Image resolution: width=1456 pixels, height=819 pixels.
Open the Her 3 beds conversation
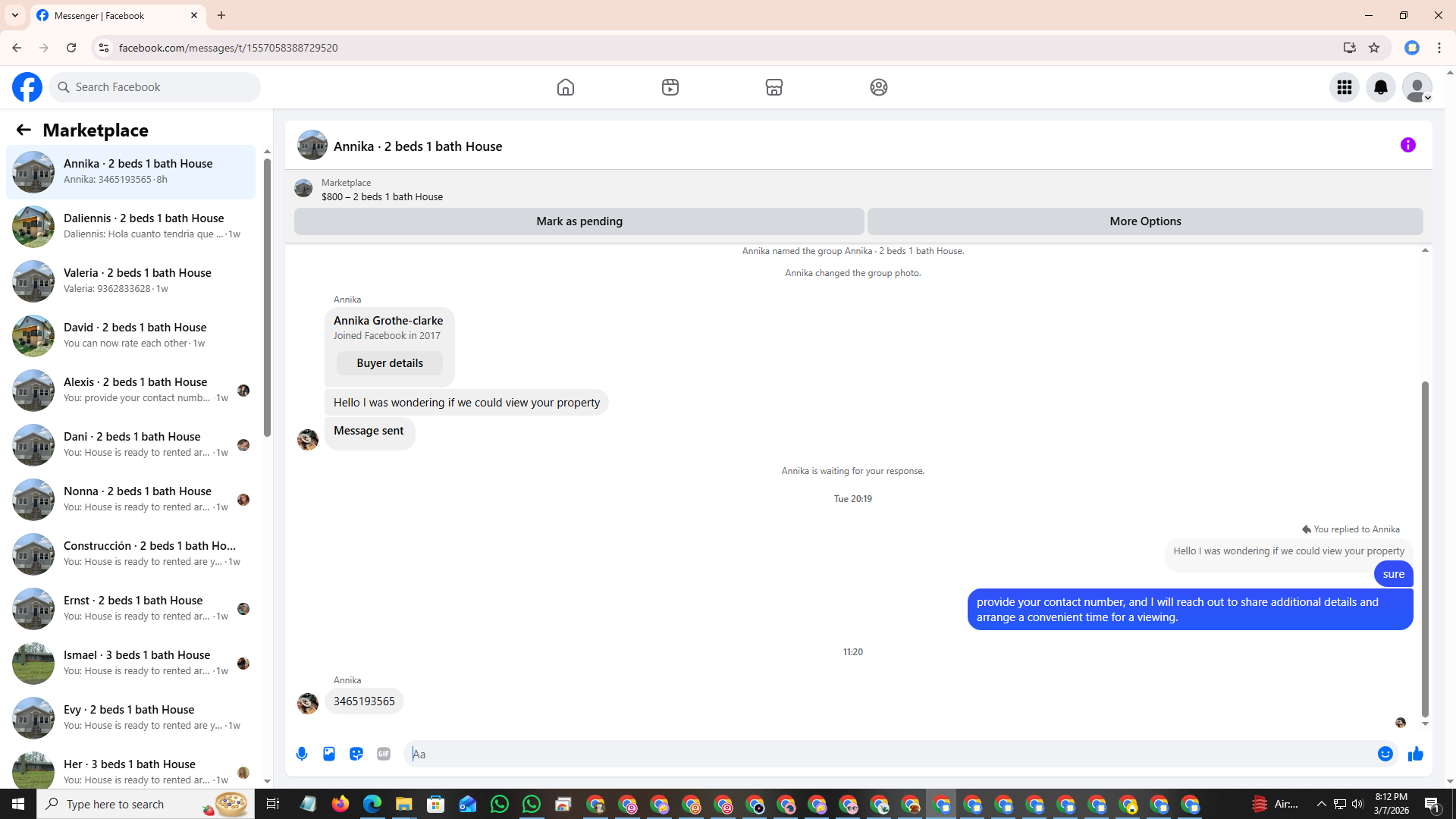pos(130,767)
